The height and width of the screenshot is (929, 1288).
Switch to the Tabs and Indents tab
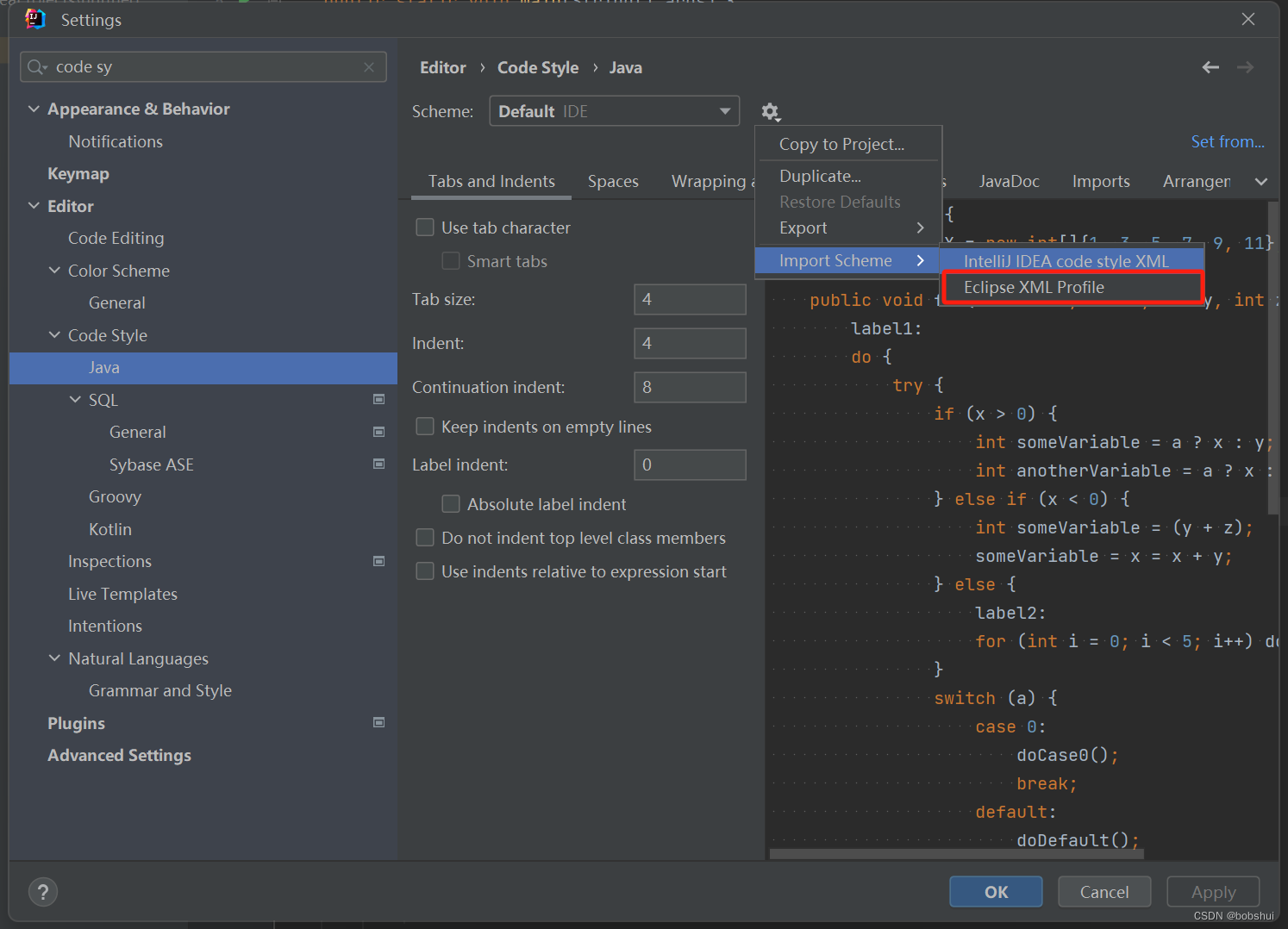(491, 181)
